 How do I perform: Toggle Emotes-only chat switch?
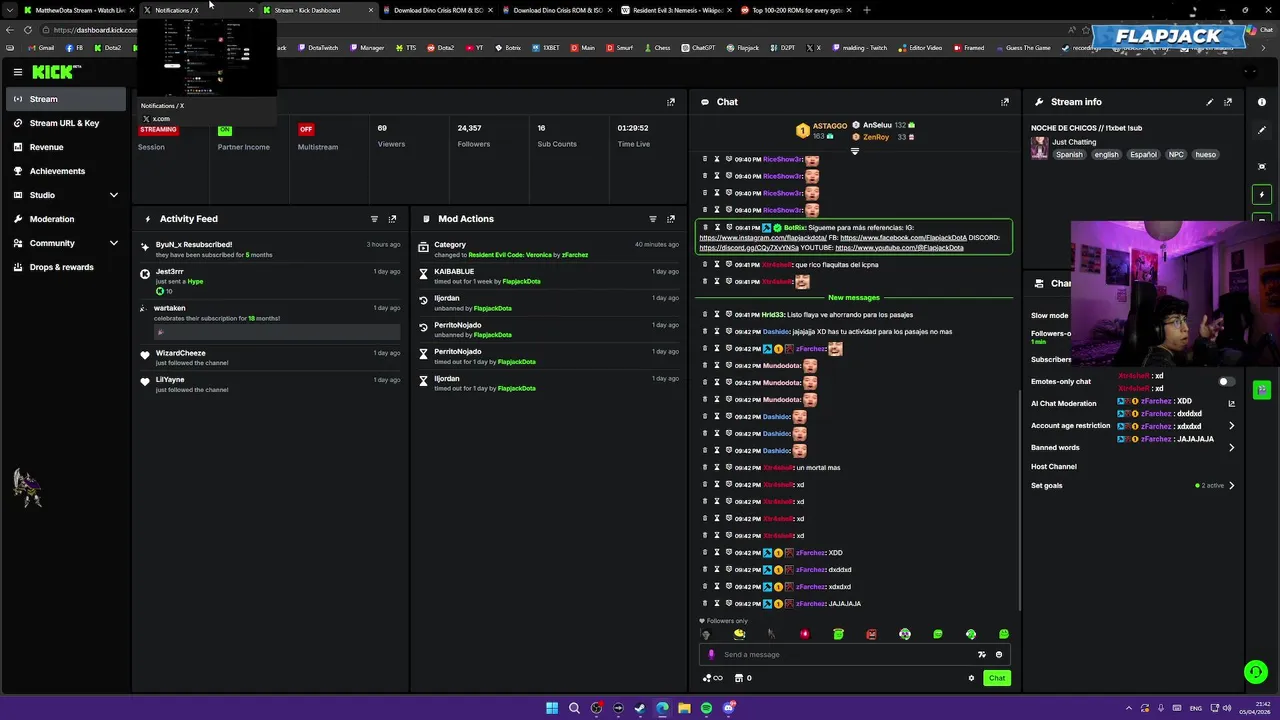tap(1226, 381)
